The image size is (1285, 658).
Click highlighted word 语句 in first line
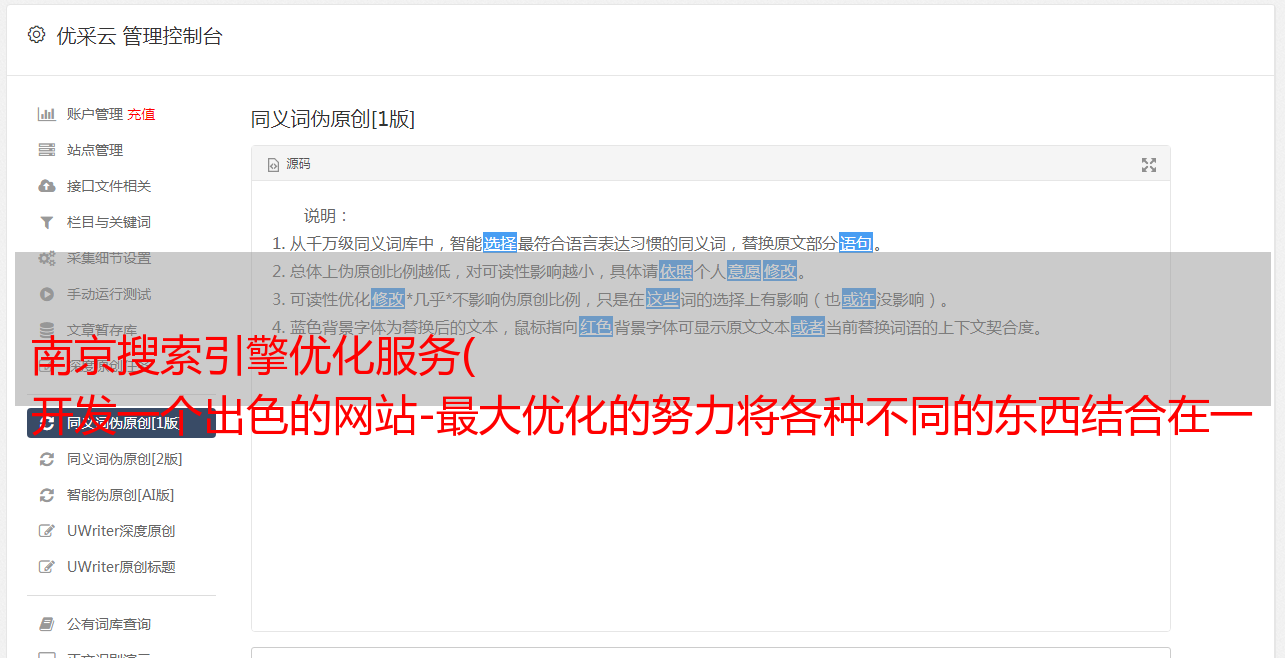(856, 243)
